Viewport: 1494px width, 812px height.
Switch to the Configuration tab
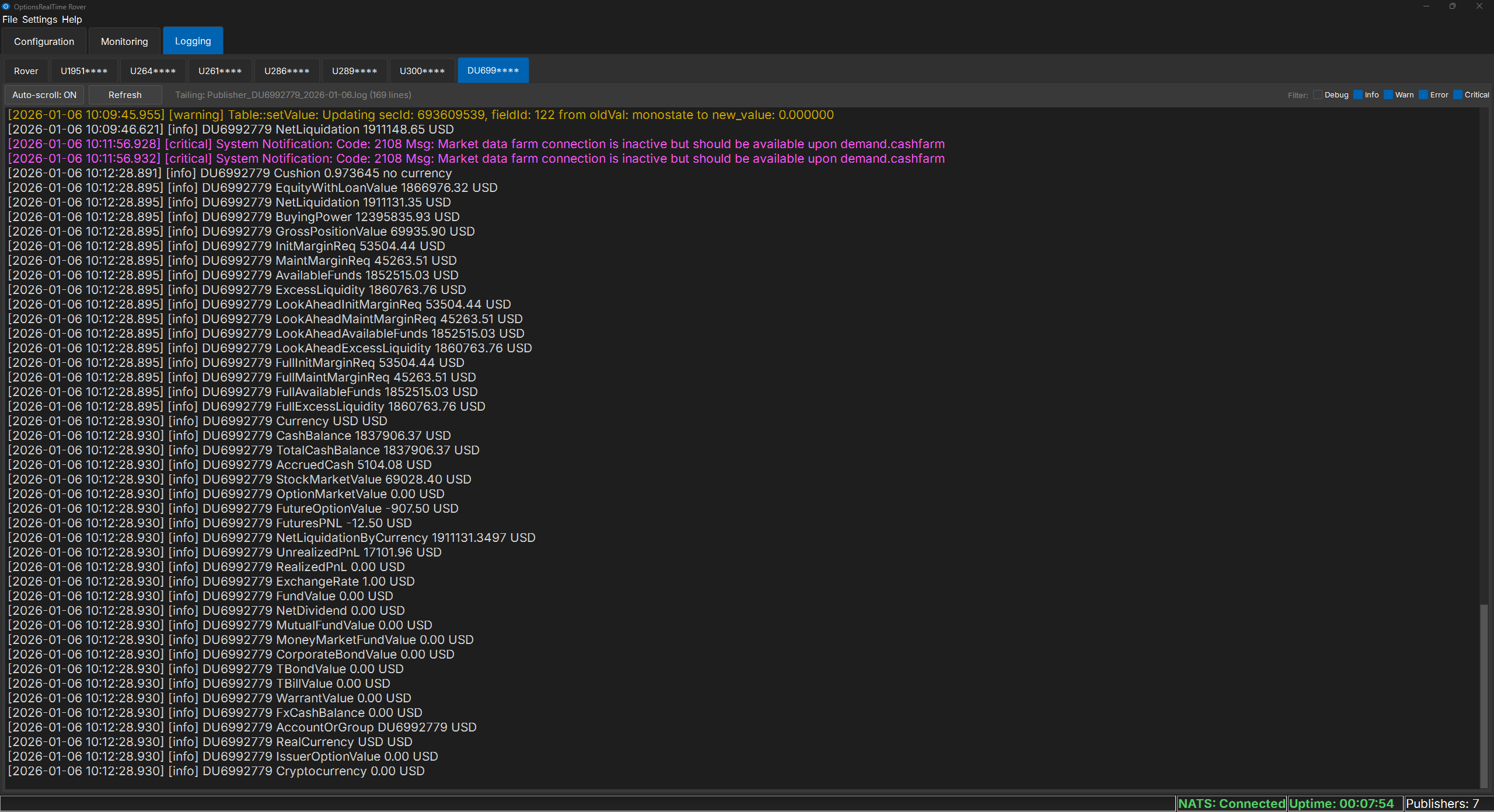(44, 41)
